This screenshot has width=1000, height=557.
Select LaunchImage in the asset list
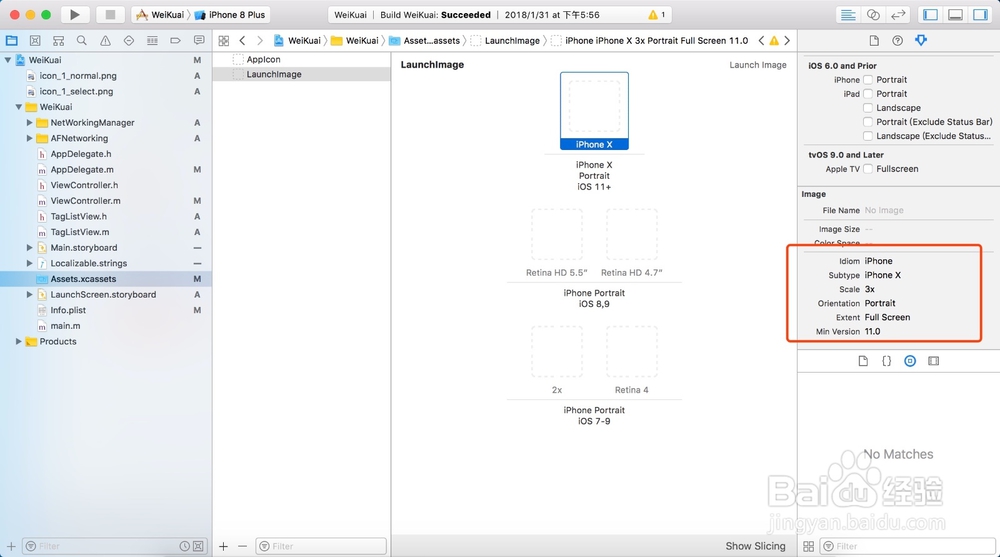tap(274, 74)
